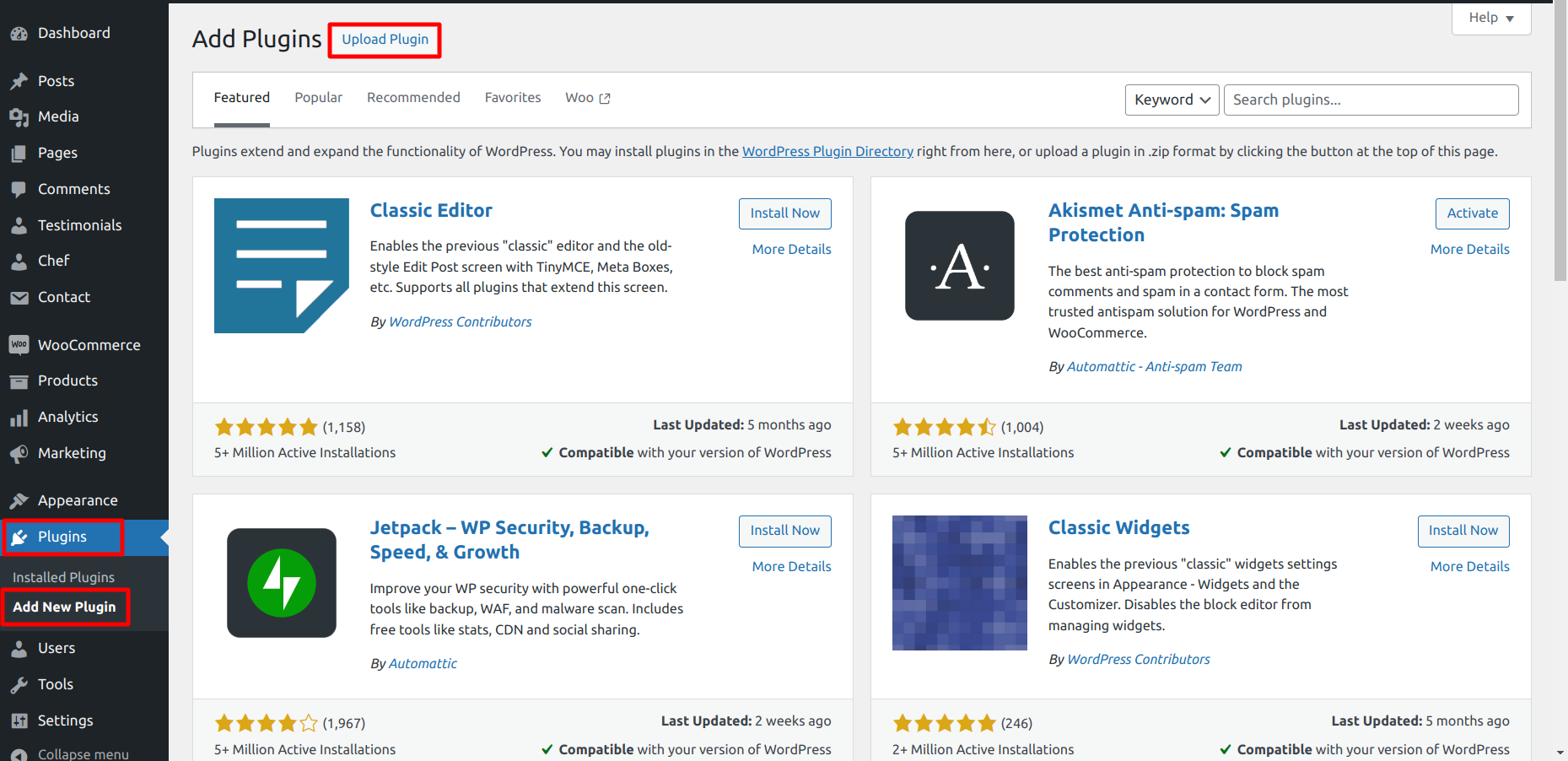Open the Keyword search type dropdown
The width and height of the screenshot is (1568, 761).
coord(1172,100)
